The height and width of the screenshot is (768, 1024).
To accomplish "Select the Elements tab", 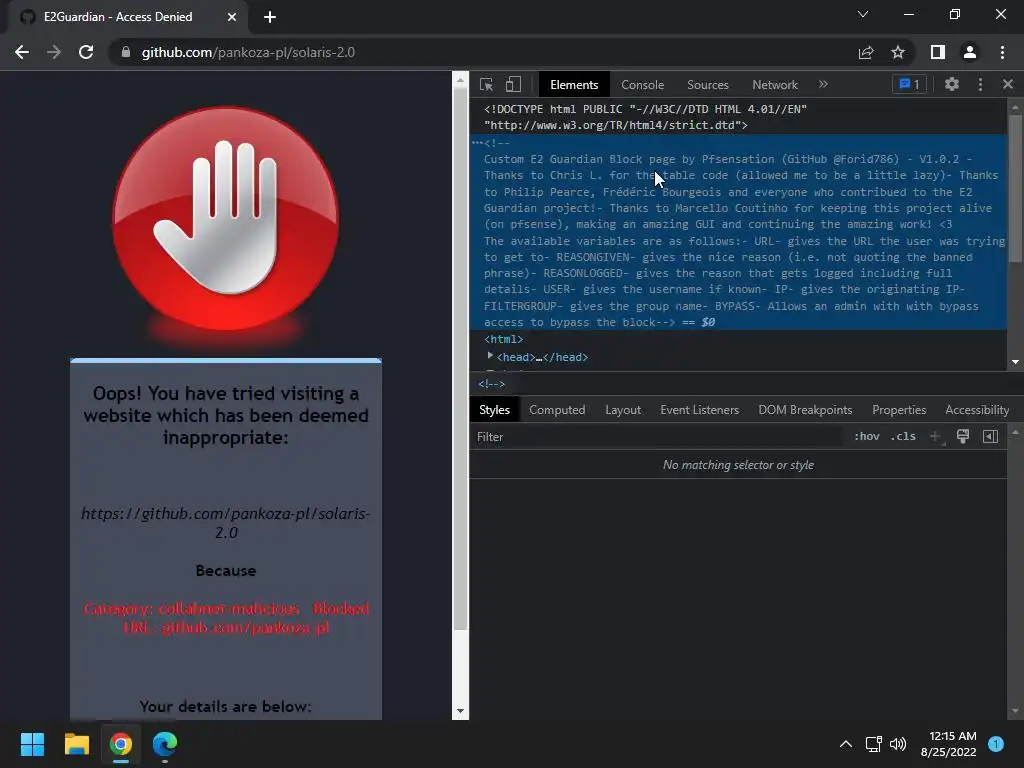I will (x=573, y=85).
